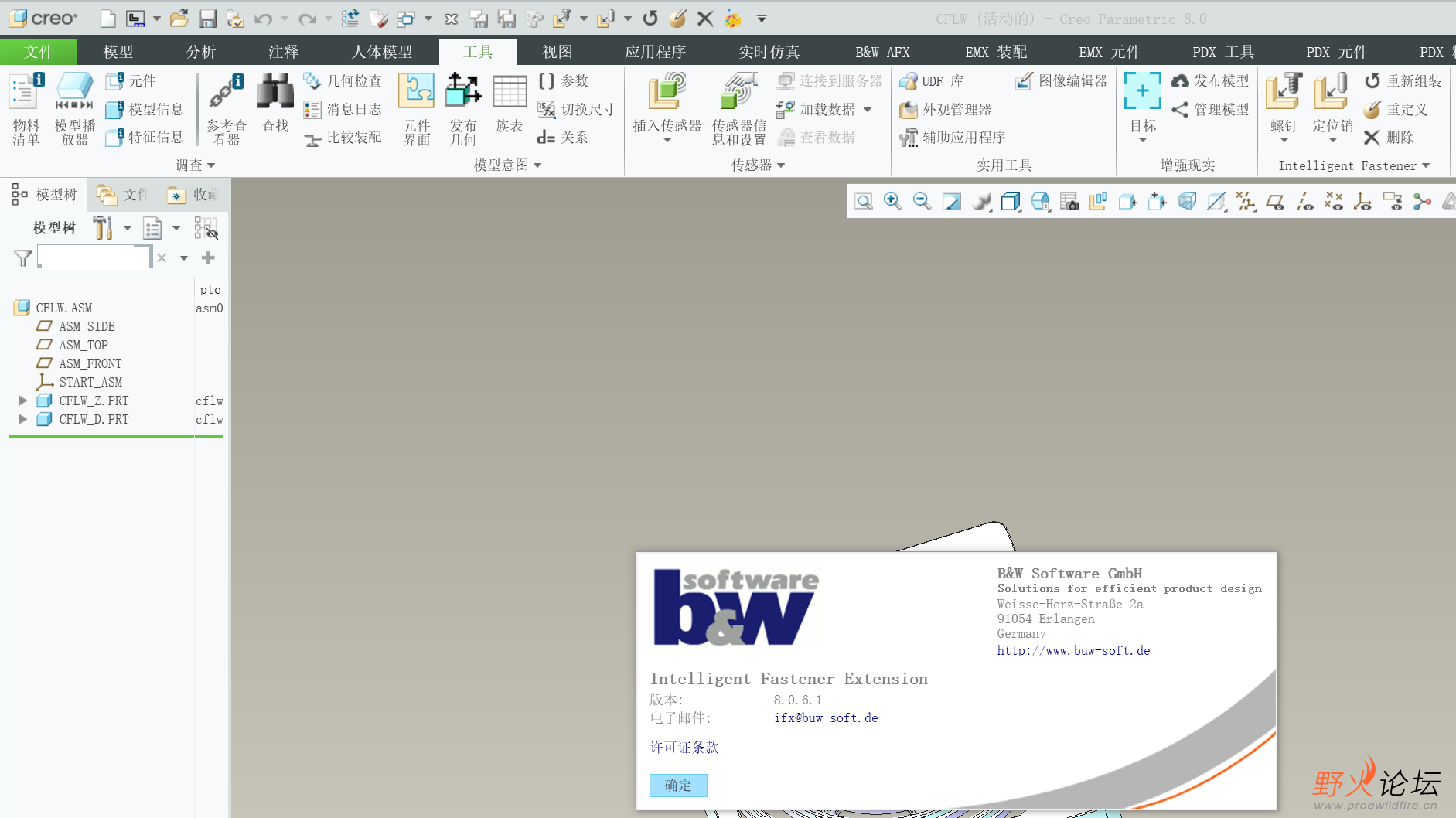Toggle axis display in view toolbar
Screen dimensions: 1456x818
point(1304,202)
